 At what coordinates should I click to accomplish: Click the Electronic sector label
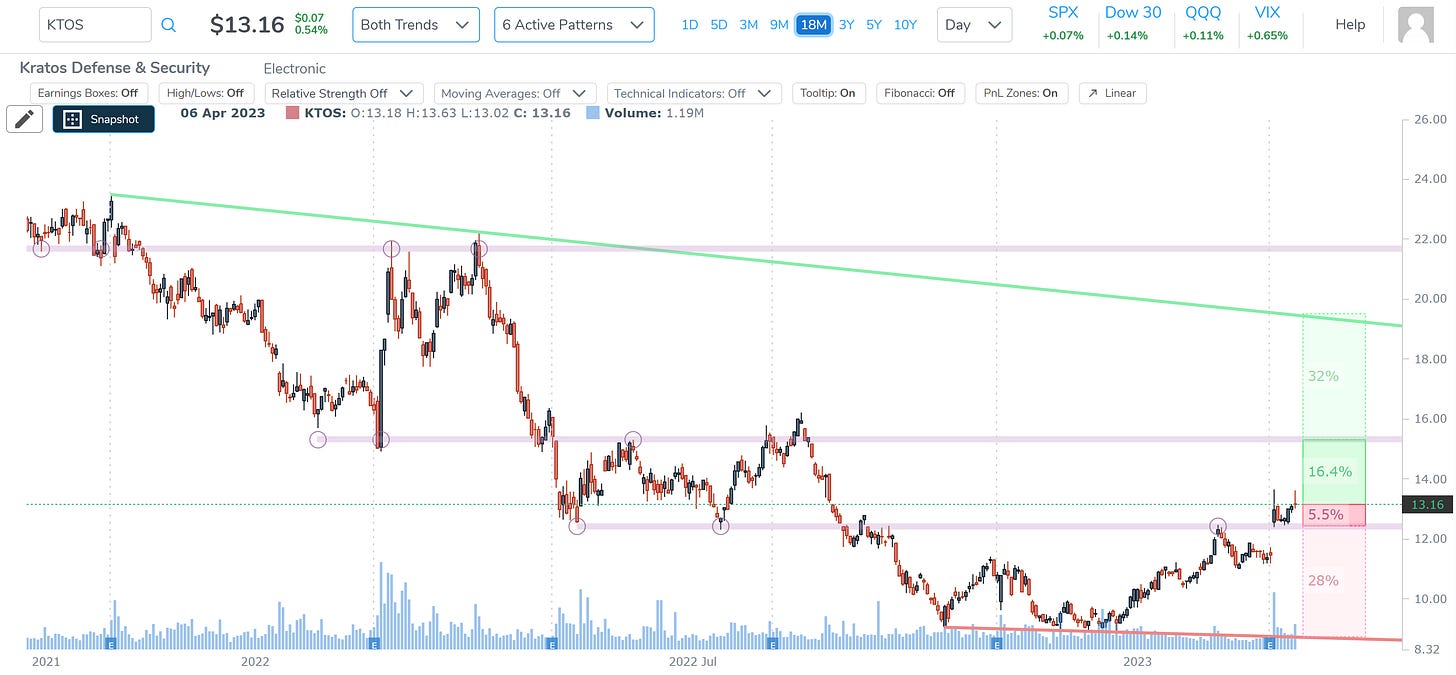[295, 69]
